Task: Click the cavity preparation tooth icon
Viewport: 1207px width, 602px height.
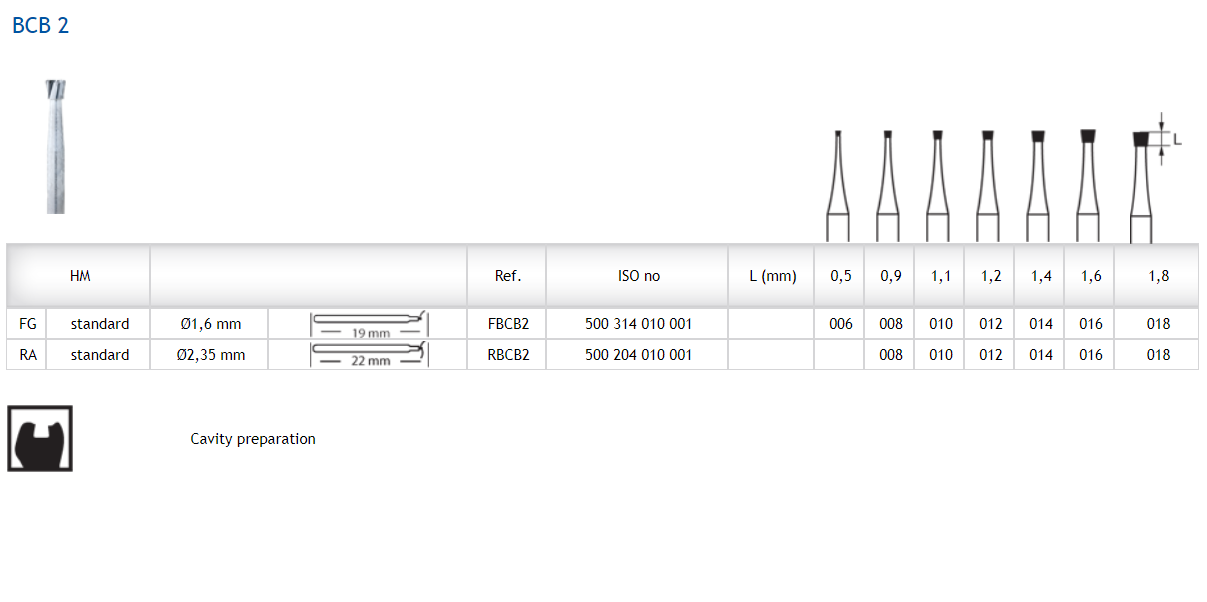Action: [40, 438]
